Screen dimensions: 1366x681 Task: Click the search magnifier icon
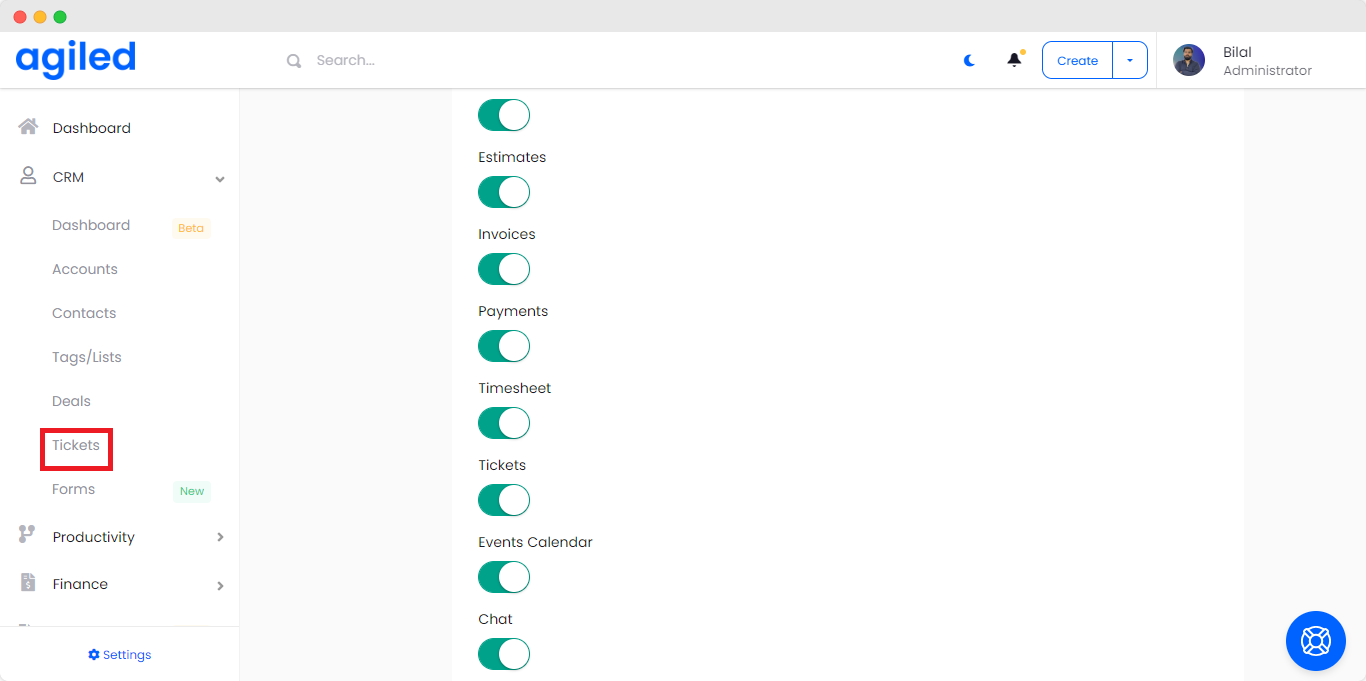294,61
